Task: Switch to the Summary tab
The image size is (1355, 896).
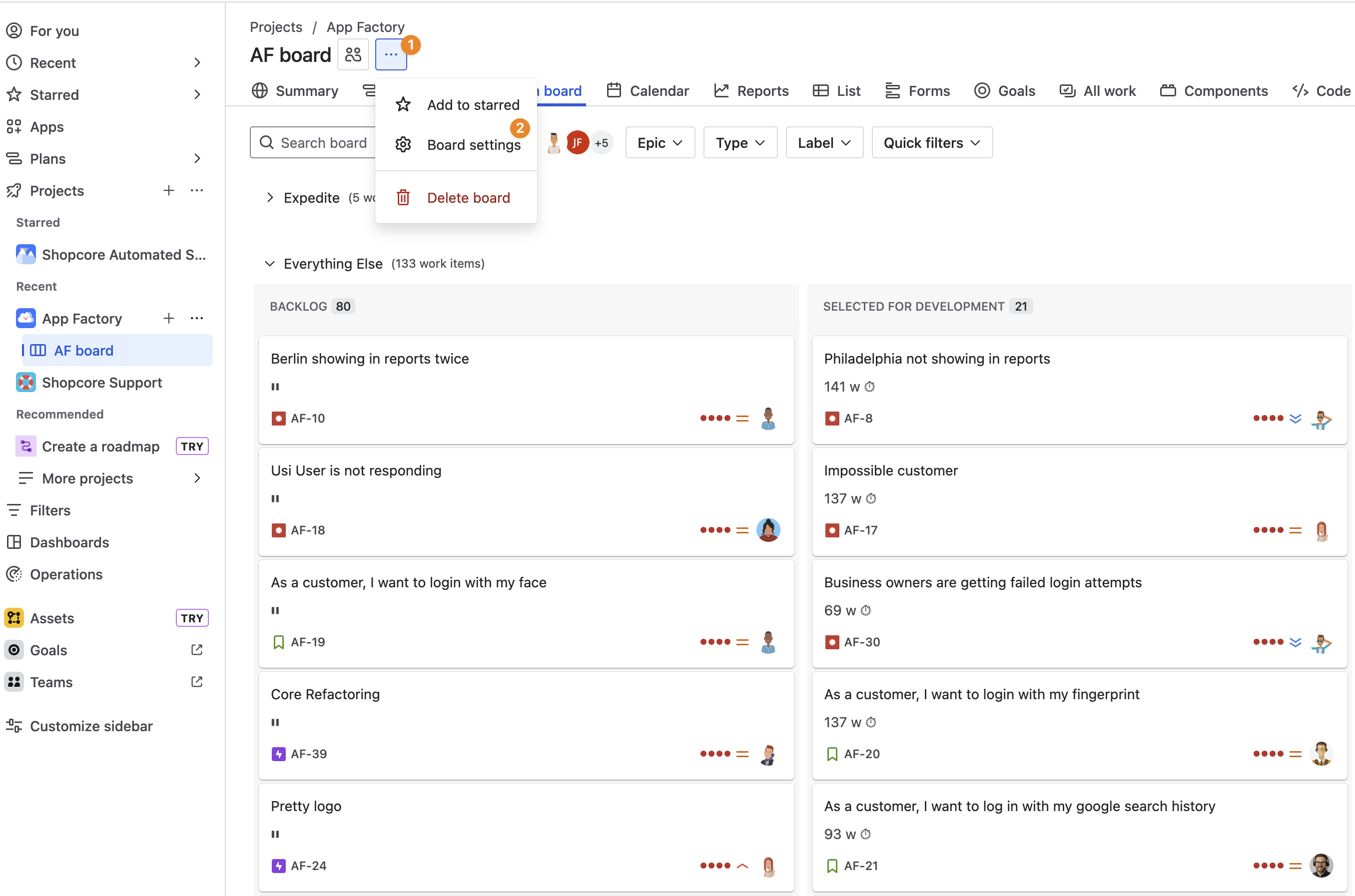Action: pos(295,91)
